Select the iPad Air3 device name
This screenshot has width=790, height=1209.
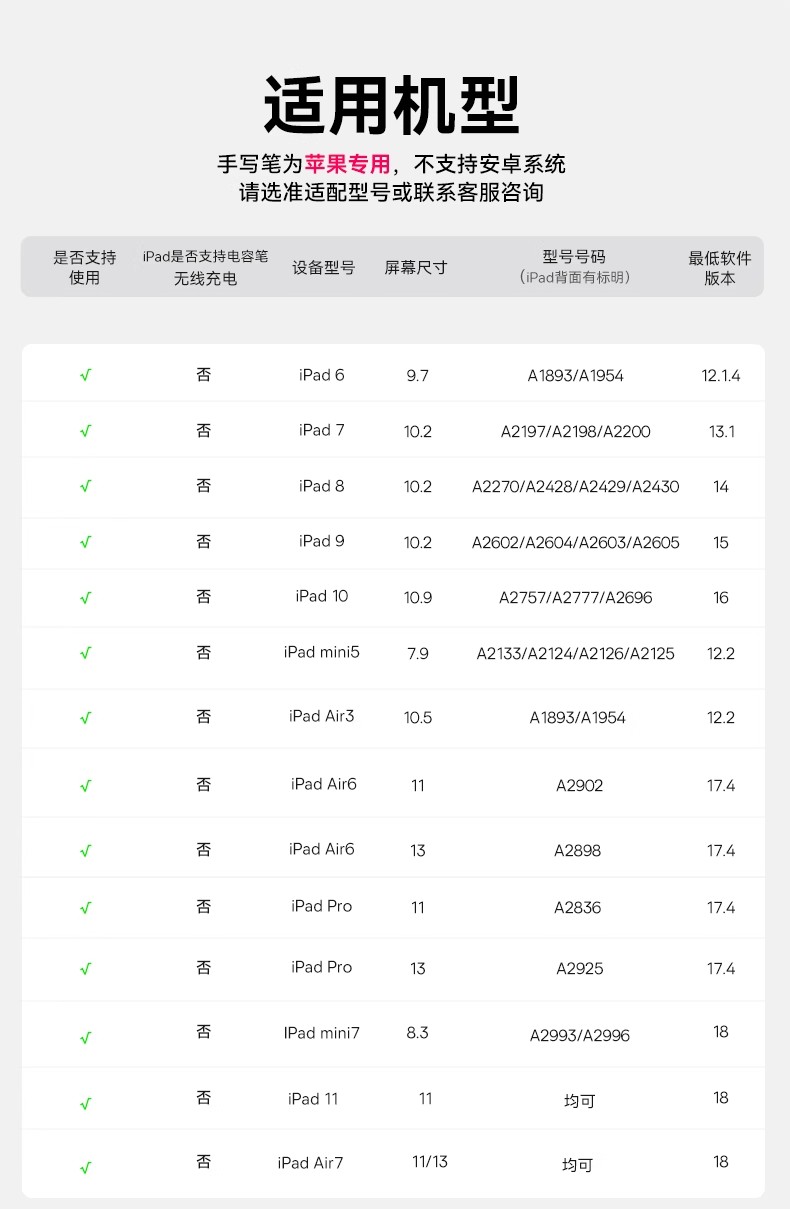click(x=322, y=716)
